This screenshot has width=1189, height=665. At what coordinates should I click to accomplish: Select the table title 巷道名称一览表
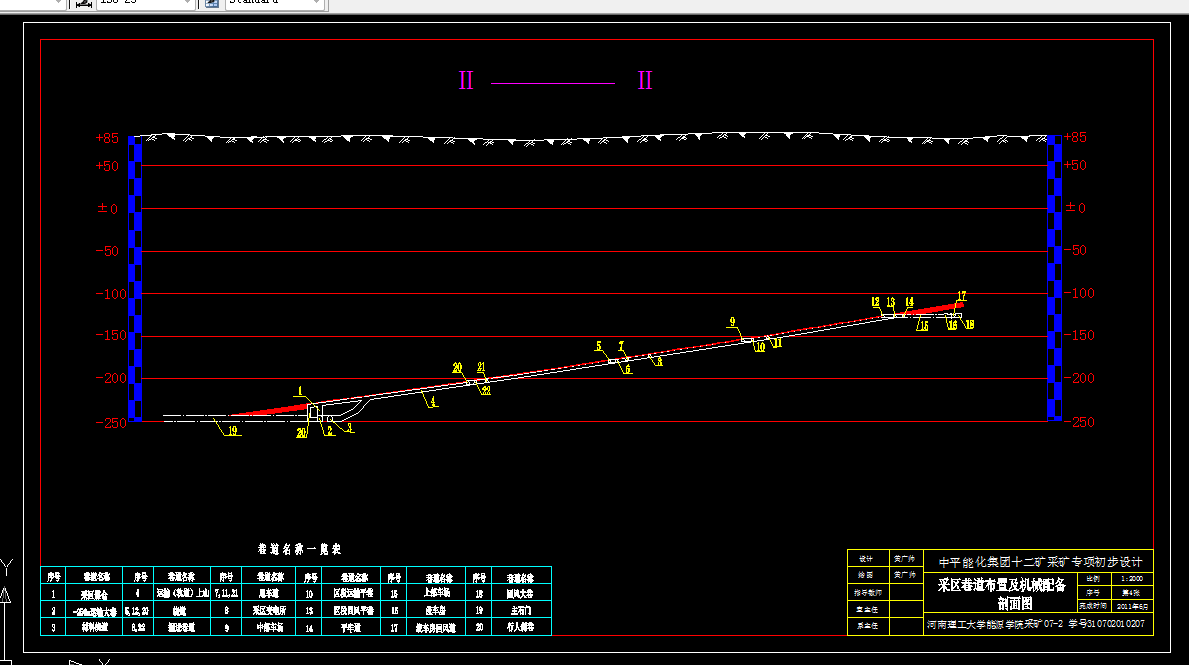[x=300, y=549]
